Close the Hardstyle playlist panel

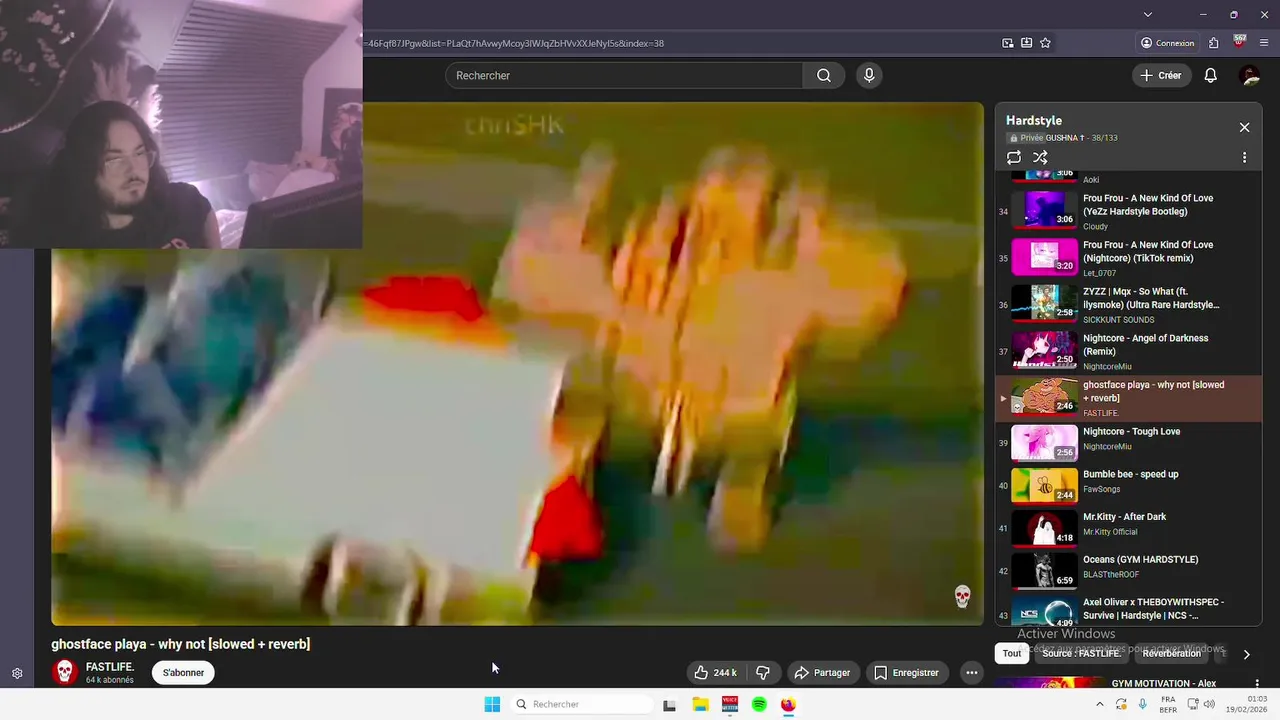(x=1244, y=127)
